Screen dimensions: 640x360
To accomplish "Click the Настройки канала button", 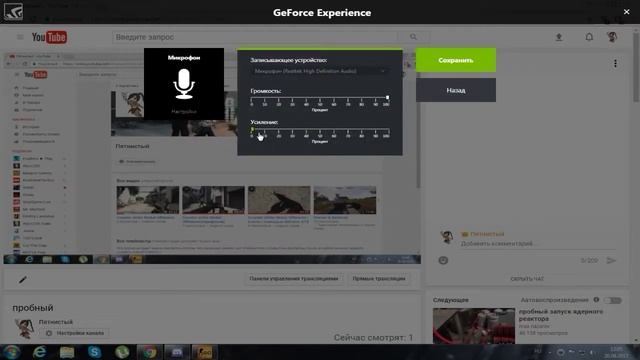I will [75, 333].
